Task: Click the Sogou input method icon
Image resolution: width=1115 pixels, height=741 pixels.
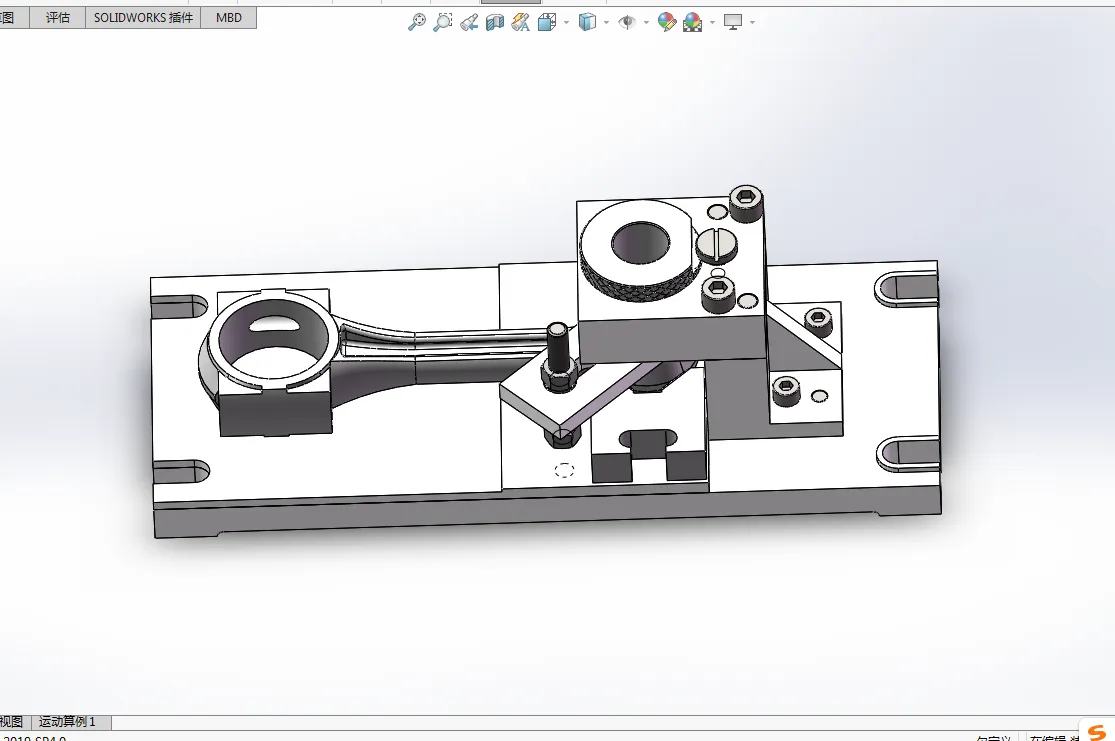Action: (x=1097, y=731)
